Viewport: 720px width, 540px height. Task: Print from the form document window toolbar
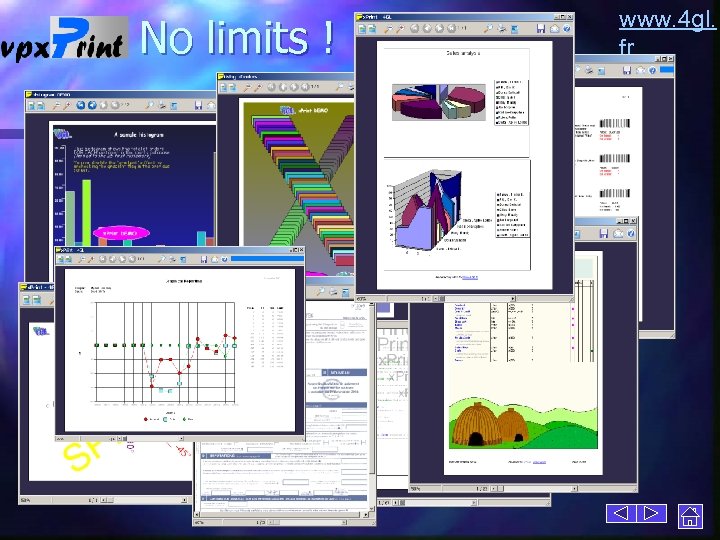coord(333,292)
